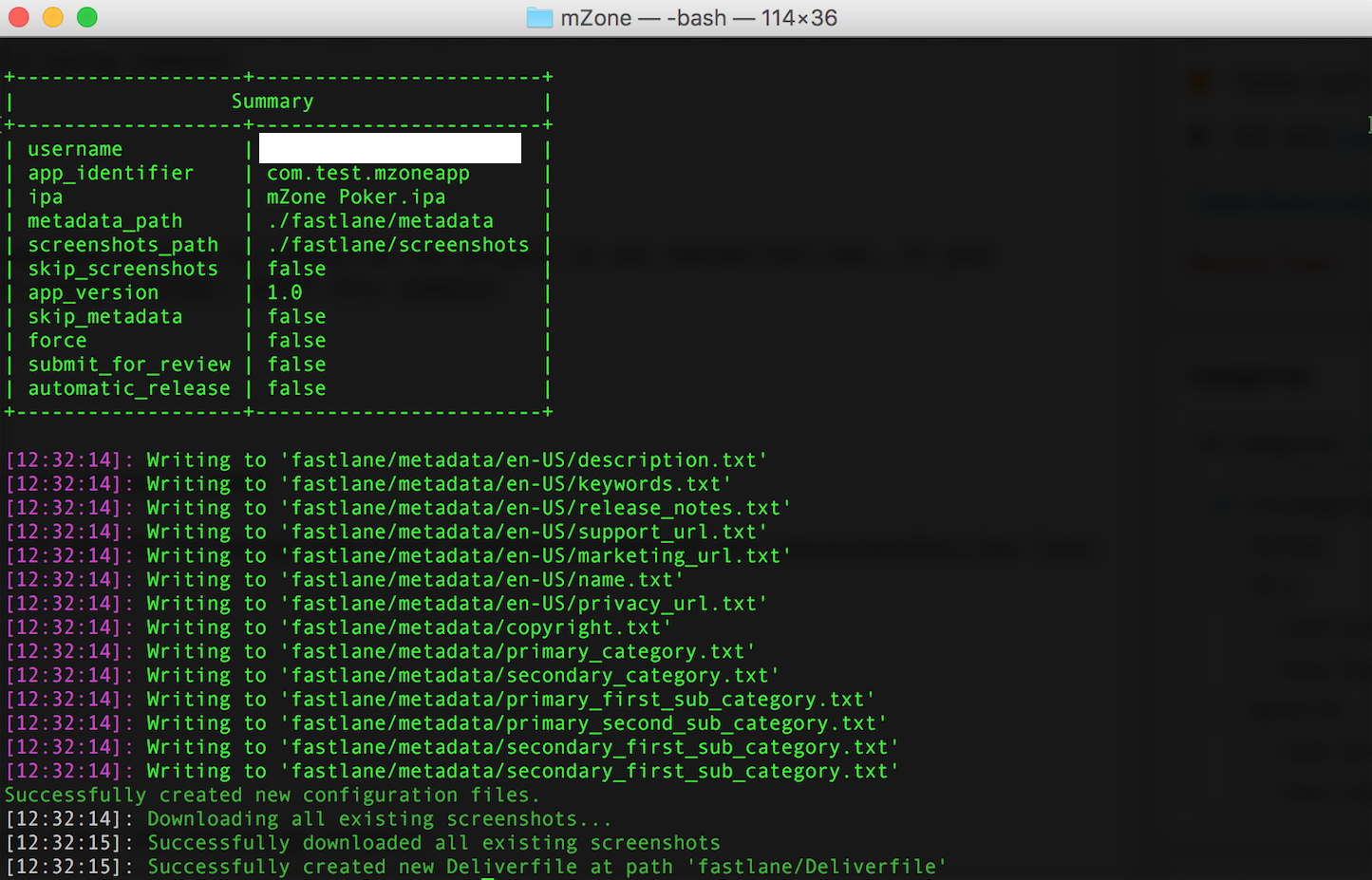1372x880 pixels.
Task: Click the path ending in 'marketing_url.txt'
Action: [536, 555]
